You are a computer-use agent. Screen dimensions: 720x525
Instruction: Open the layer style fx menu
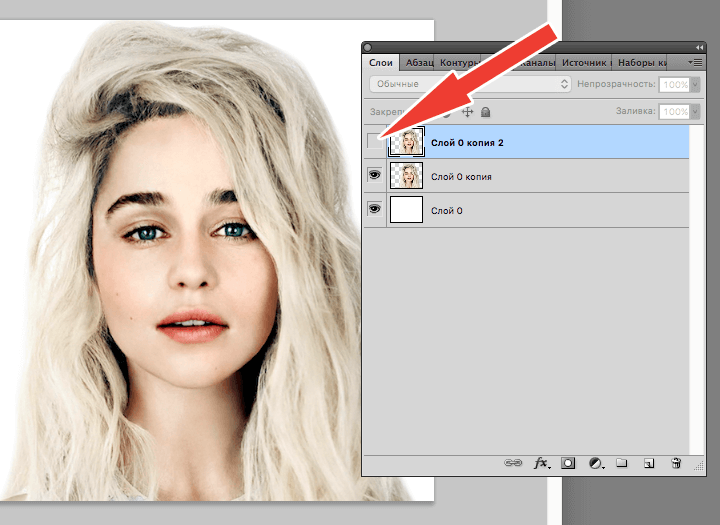542,464
